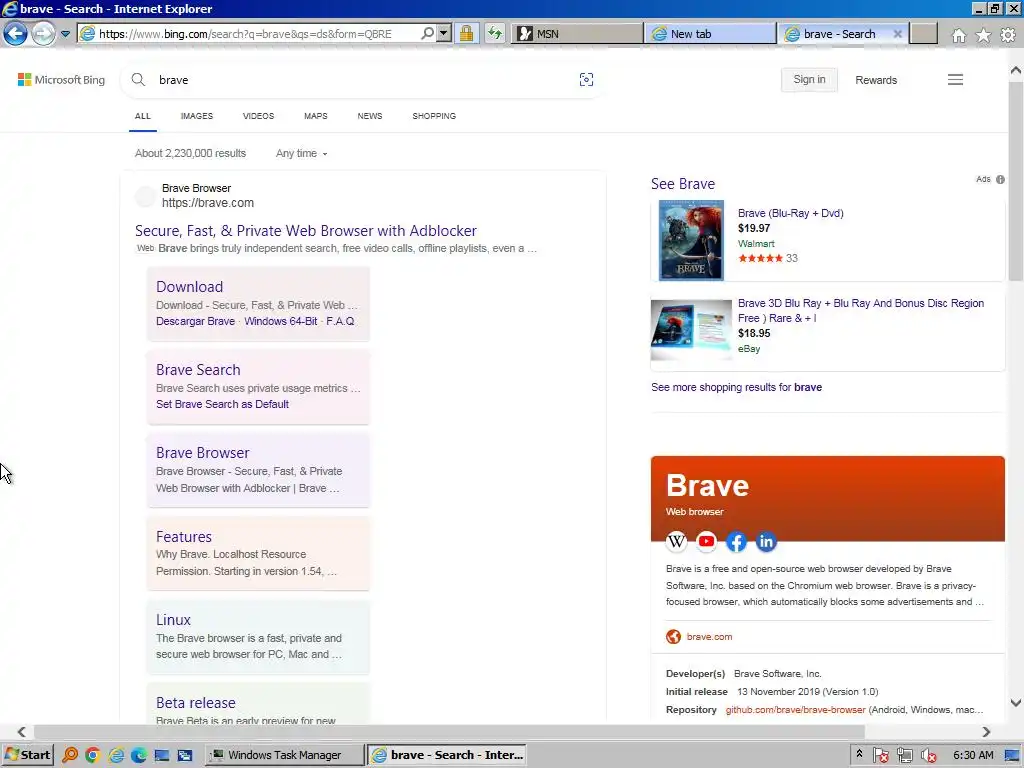Open the LinkedIn icon in Brave panel
The height and width of the screenshot is (768, 1024).
(x=766, y=541)
